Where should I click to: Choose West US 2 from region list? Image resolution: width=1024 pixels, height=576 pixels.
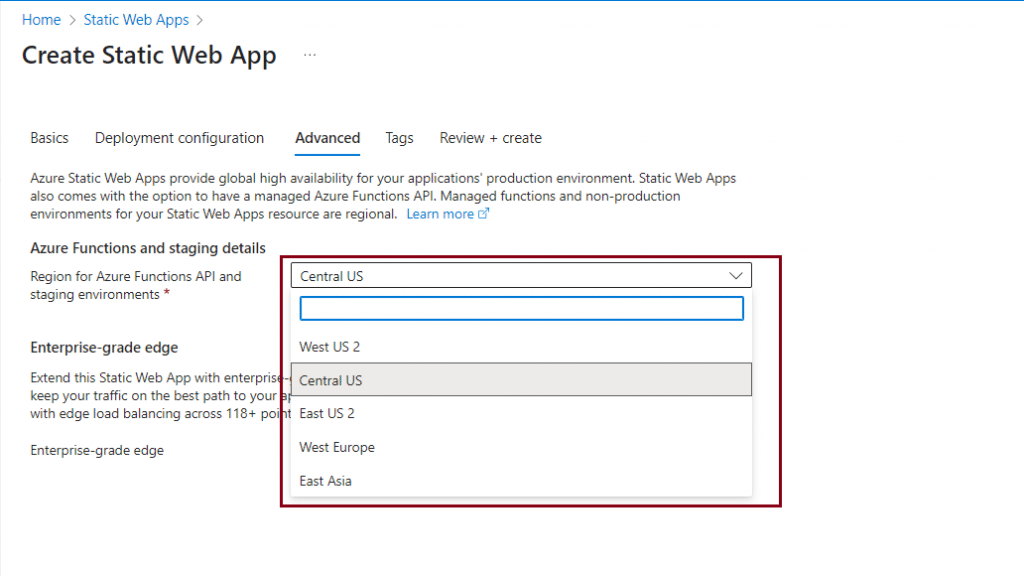click(x=330, y=347)
